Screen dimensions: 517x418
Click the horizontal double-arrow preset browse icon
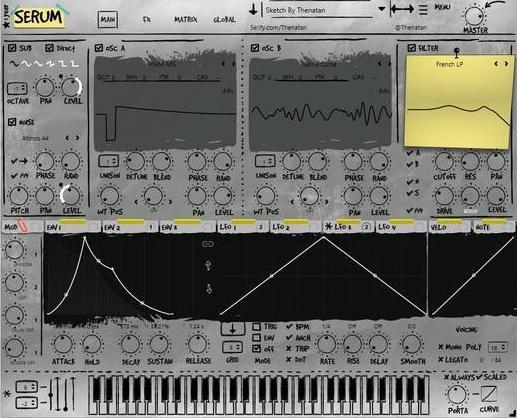(402, 9)
